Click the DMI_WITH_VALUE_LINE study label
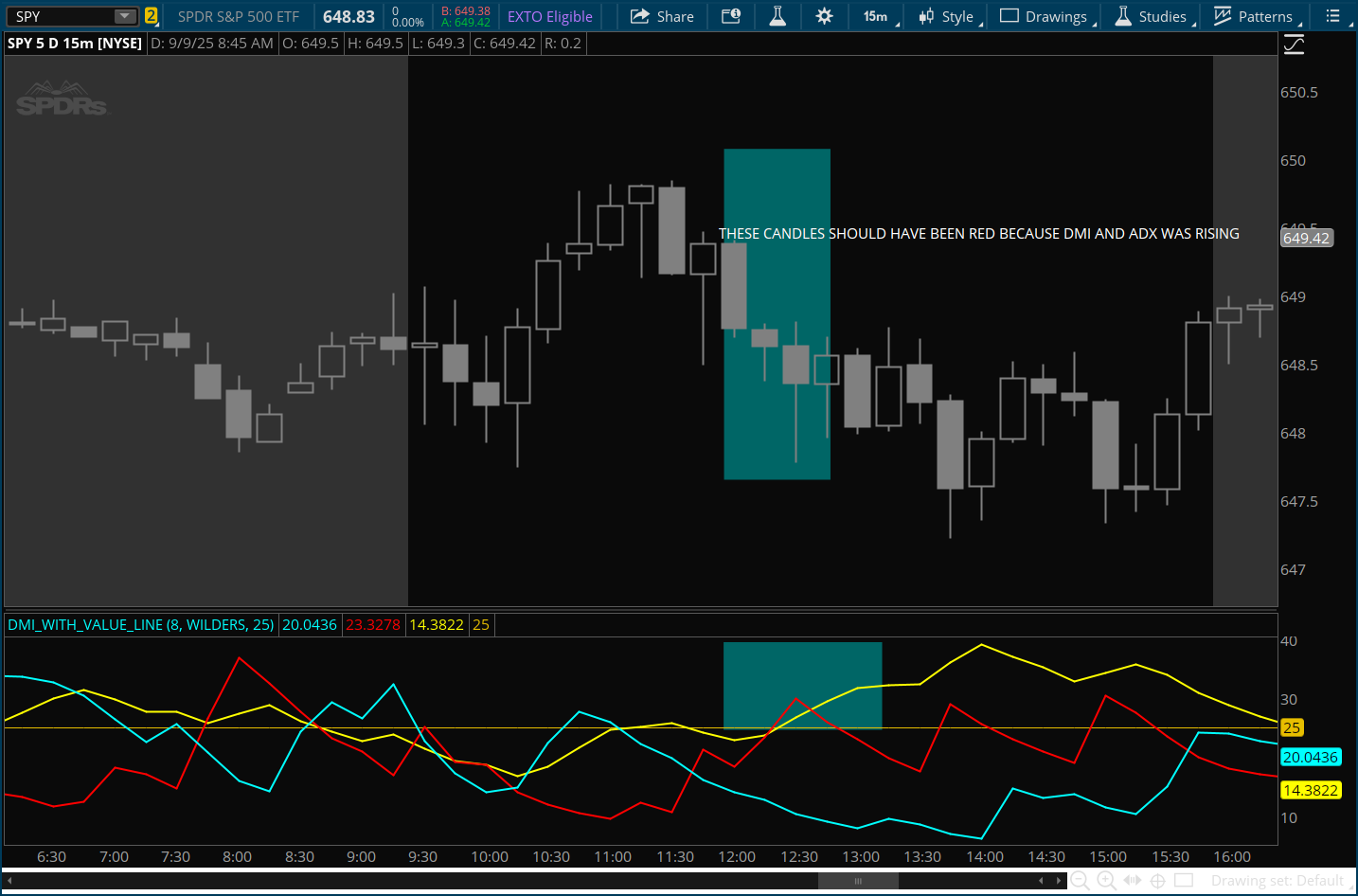This screenshot has width=1358, height=896. 140,625
